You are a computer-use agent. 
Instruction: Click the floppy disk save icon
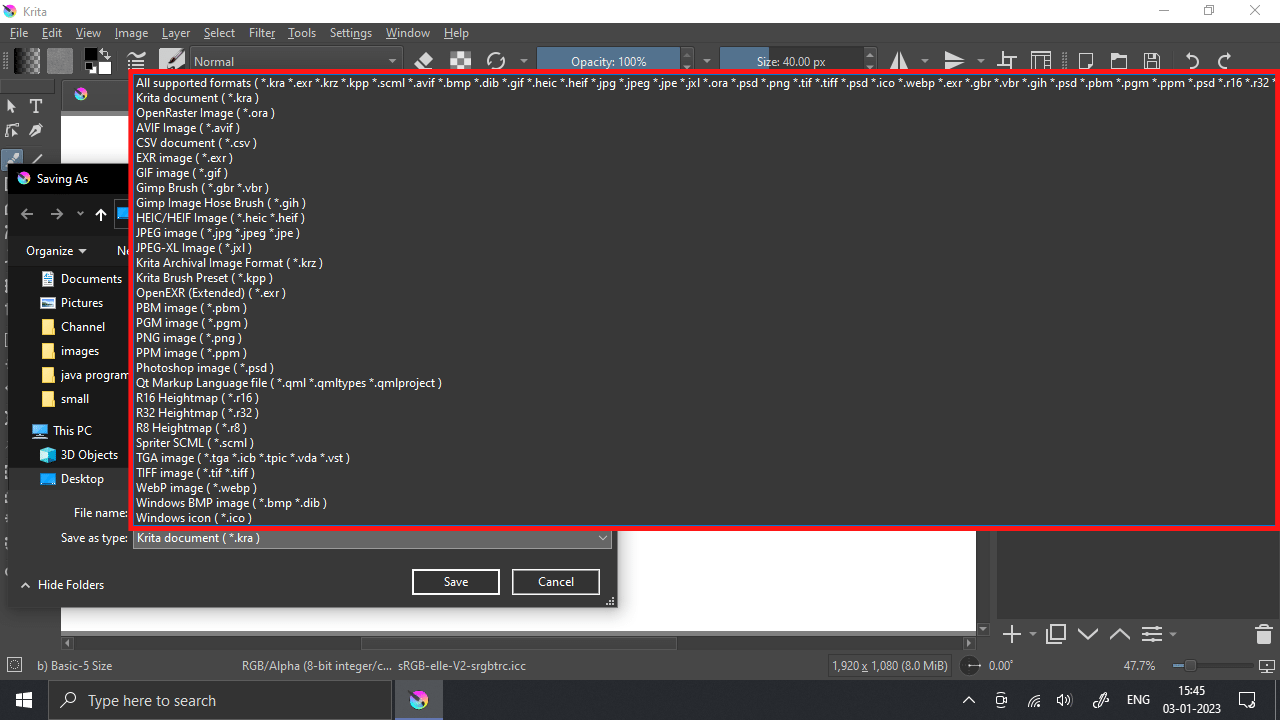1152,61
